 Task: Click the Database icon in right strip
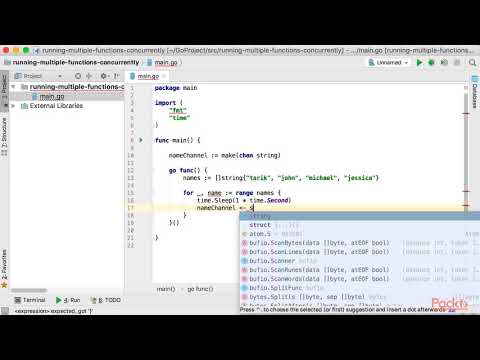[474, 79]
